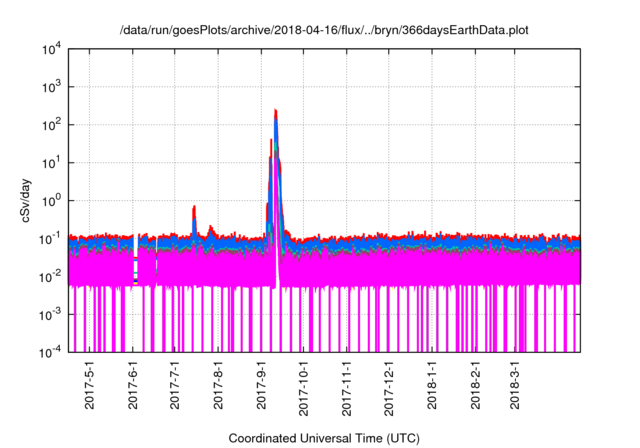Click the 10^0 y-axis tick label

click(x=51, y=201)
